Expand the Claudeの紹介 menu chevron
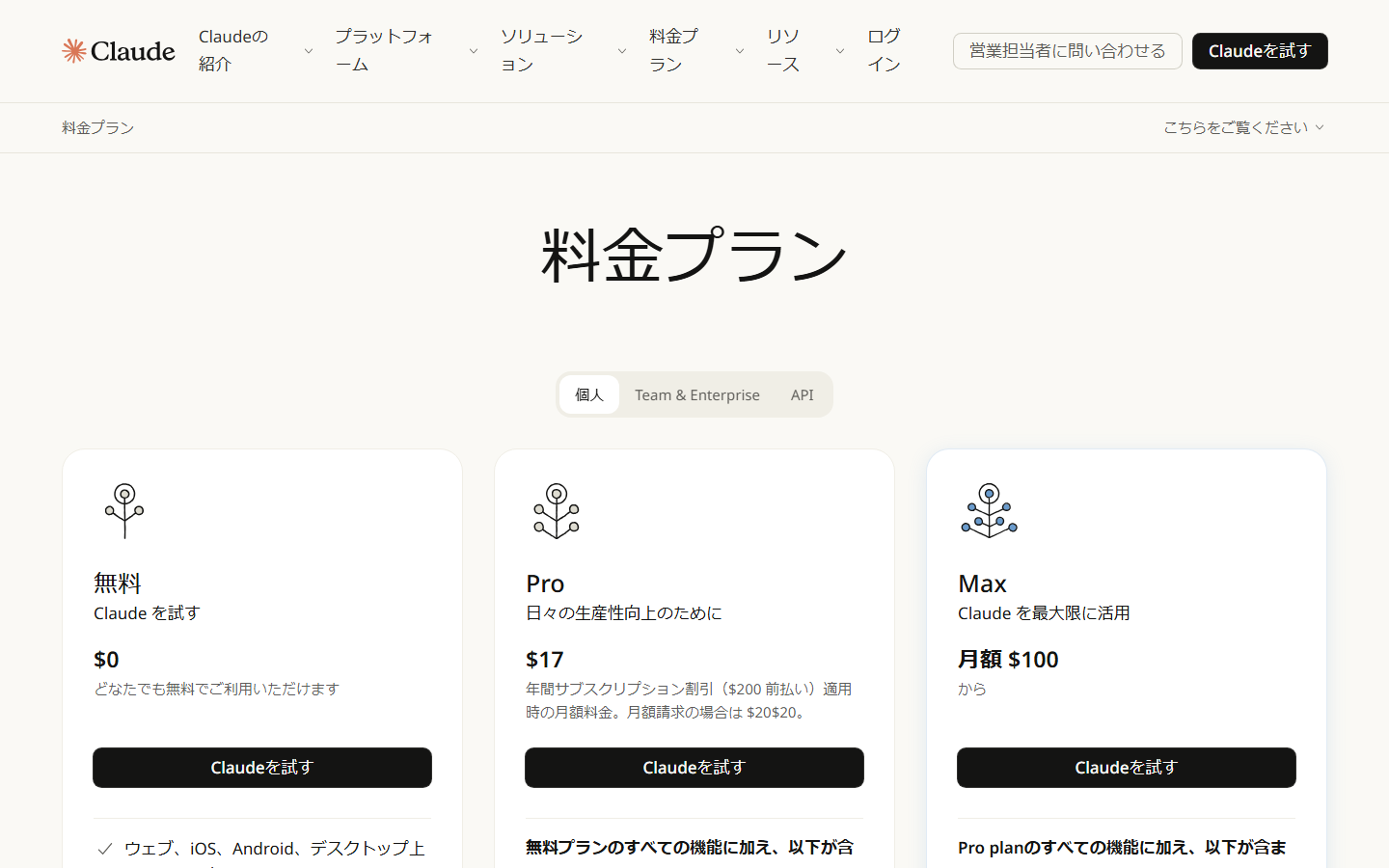This screenshot has width=1389, height=868. coord(309,51)
